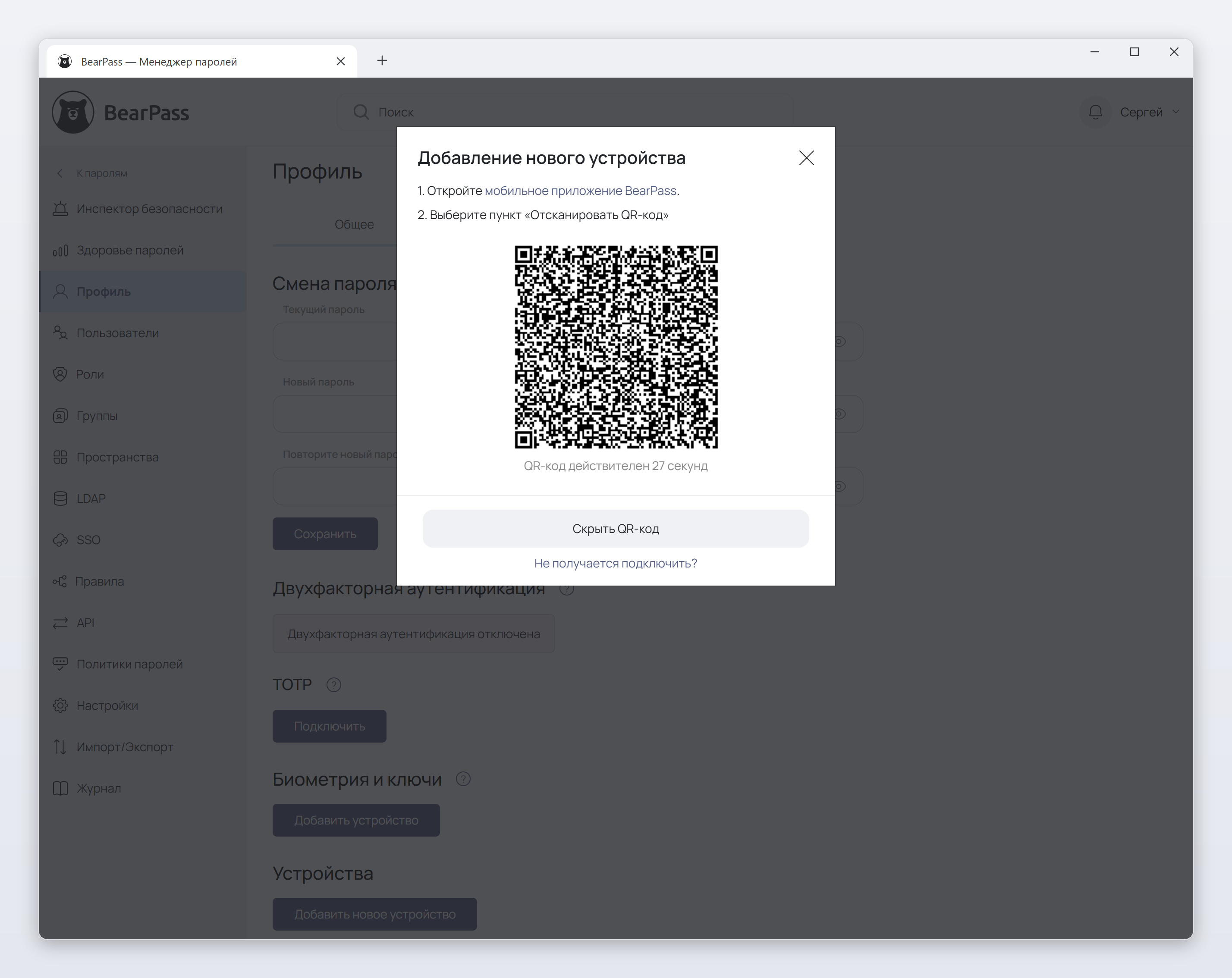
Task: Open Пользователи in the sidebar
Action: pos(143,332)
